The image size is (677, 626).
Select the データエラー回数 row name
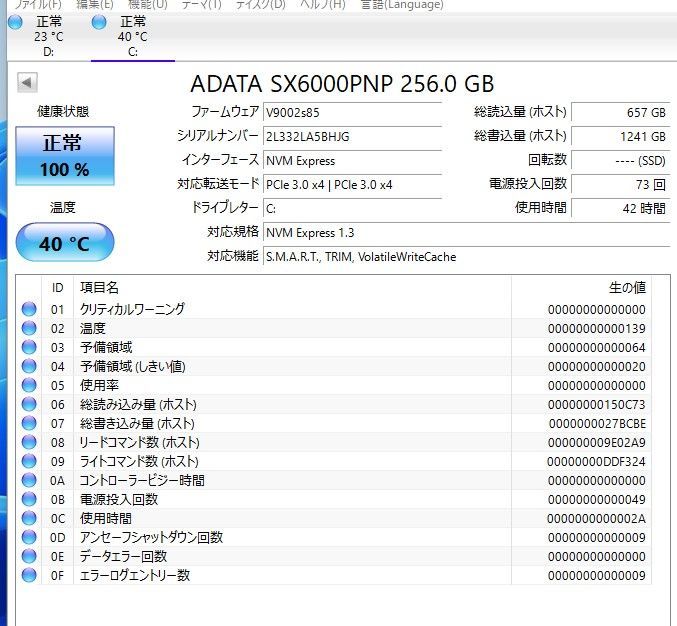pyautogui.click(x=123, y=556)
